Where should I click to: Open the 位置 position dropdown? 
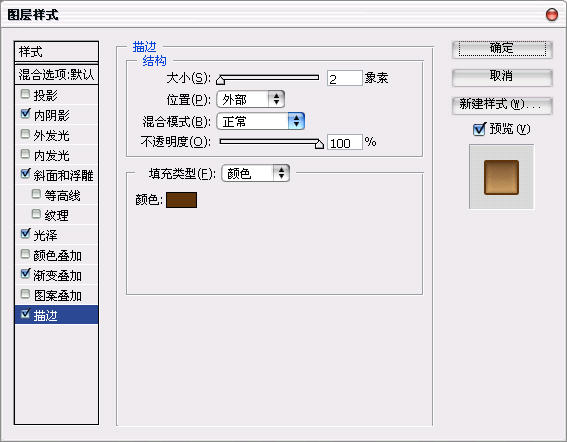pyautogui.click(x=251, y=99)
